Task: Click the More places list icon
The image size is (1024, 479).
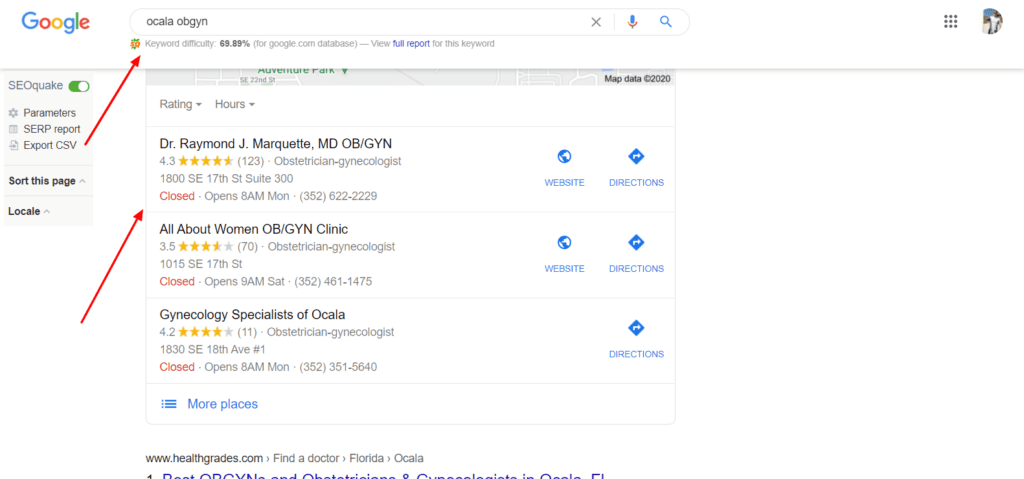Action: tap(169, 404)
